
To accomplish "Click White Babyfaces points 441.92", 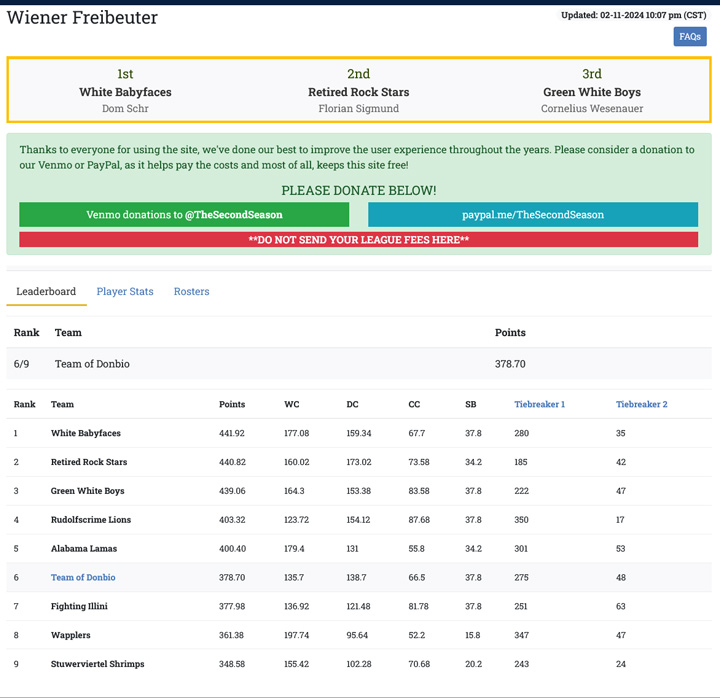I will (232, 433).
